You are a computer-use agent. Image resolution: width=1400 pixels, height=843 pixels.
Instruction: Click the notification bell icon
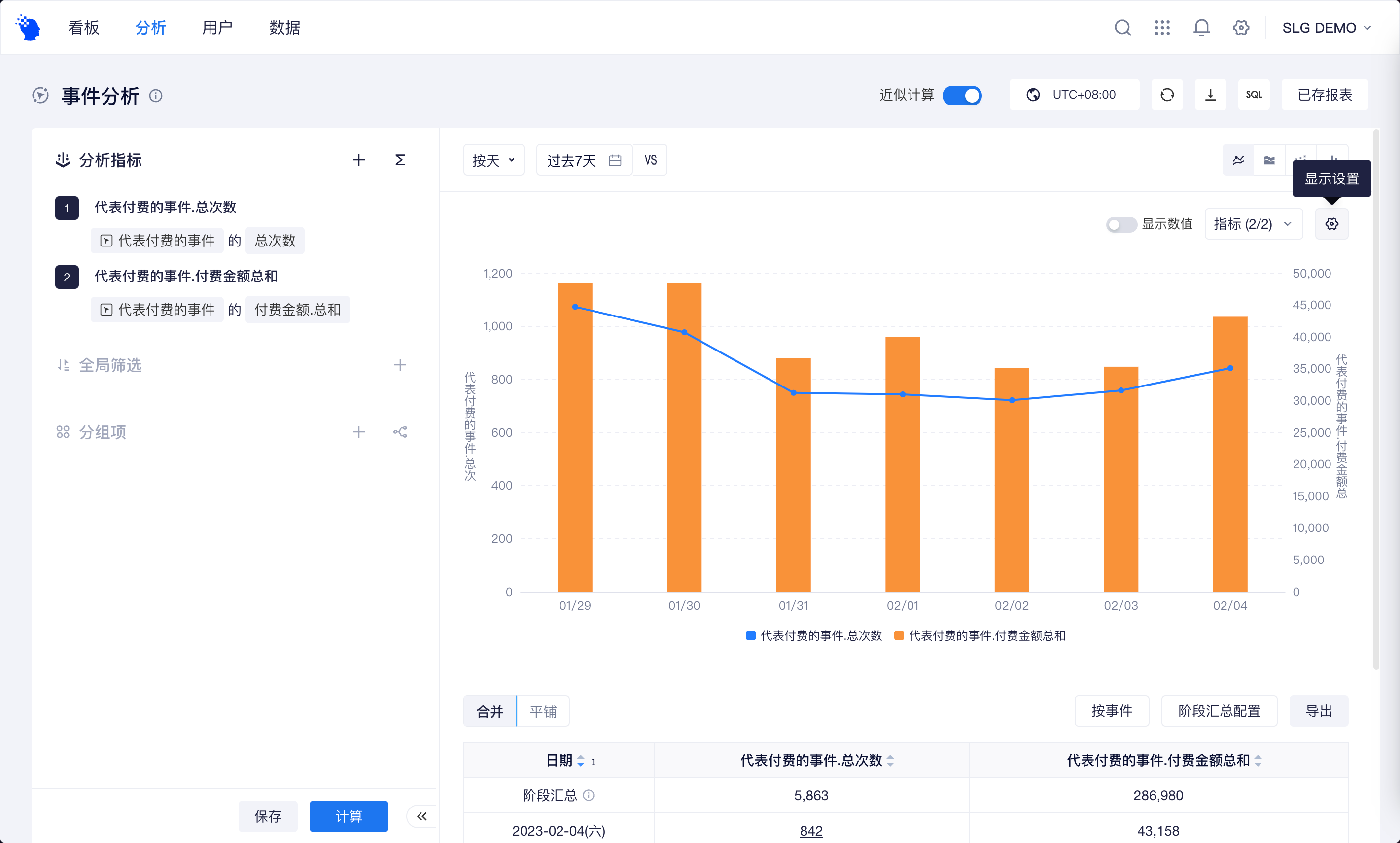(1201, 27)
